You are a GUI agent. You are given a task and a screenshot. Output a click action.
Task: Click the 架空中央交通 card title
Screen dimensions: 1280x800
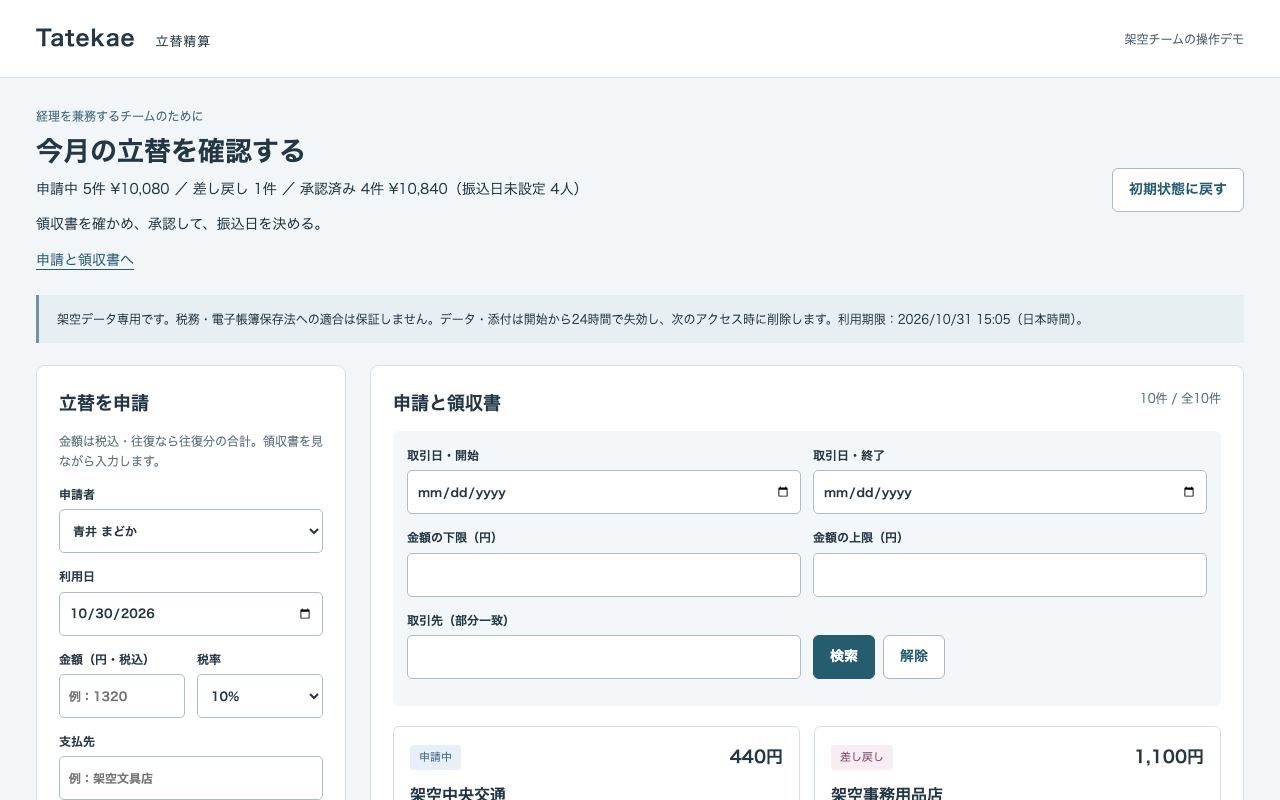tap(458, 793)
